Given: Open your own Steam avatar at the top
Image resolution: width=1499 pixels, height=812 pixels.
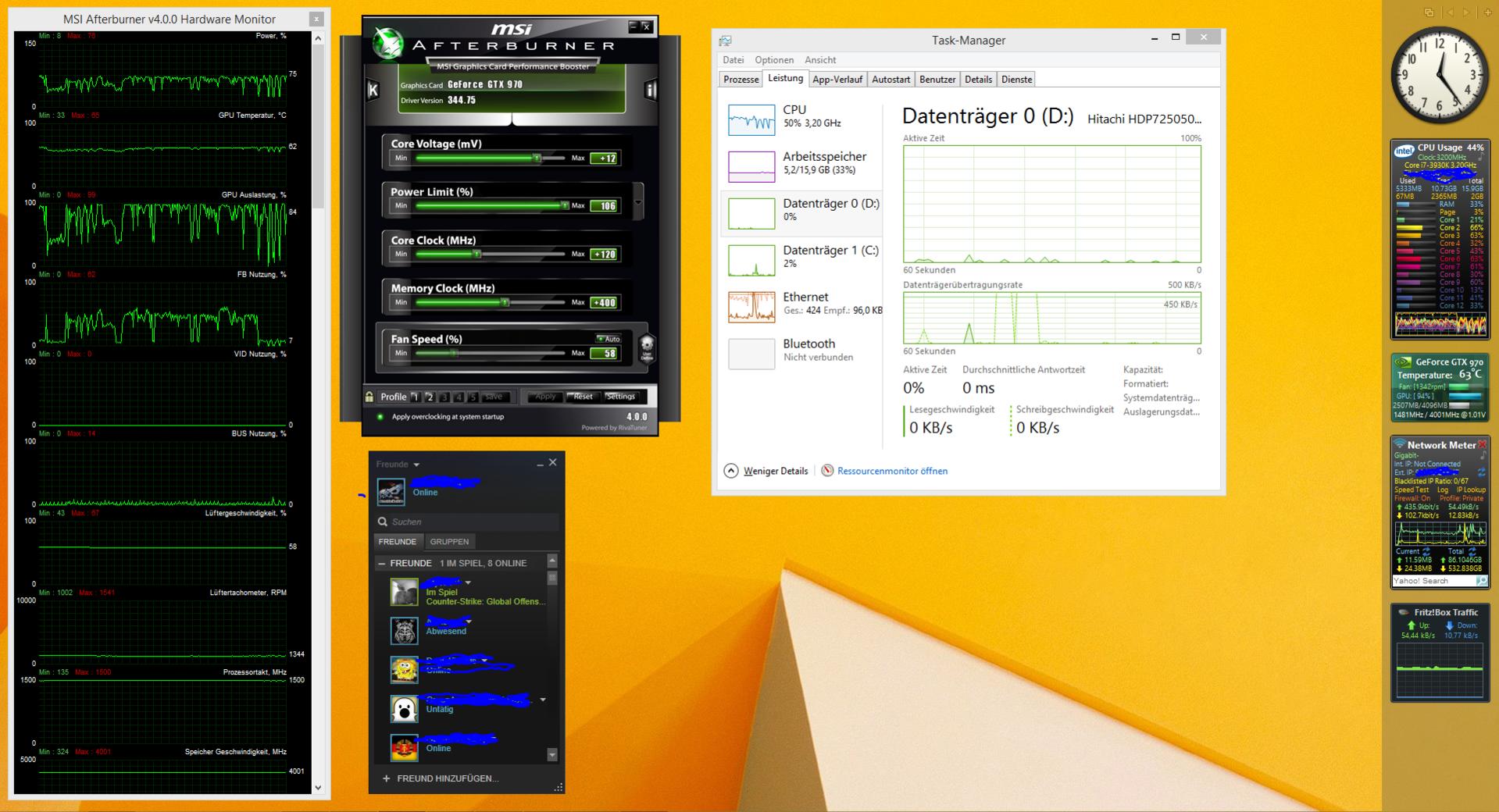Looking at the screenshot, I should click(x=391, y=491).
